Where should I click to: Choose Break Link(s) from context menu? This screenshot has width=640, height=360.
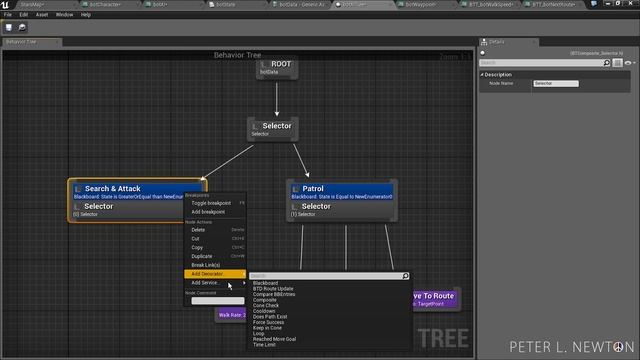pos(215,265)
